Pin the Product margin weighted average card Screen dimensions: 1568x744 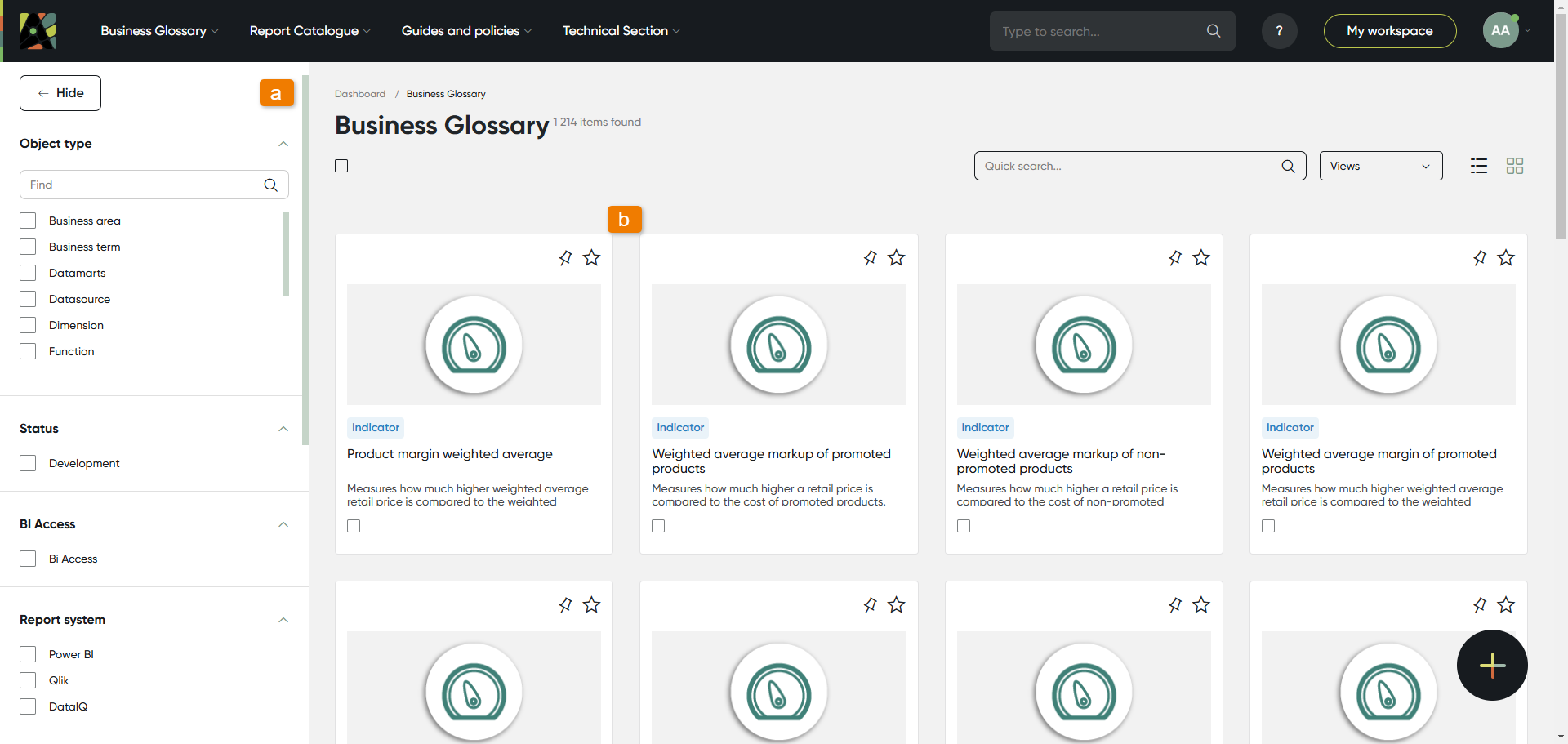565,258
